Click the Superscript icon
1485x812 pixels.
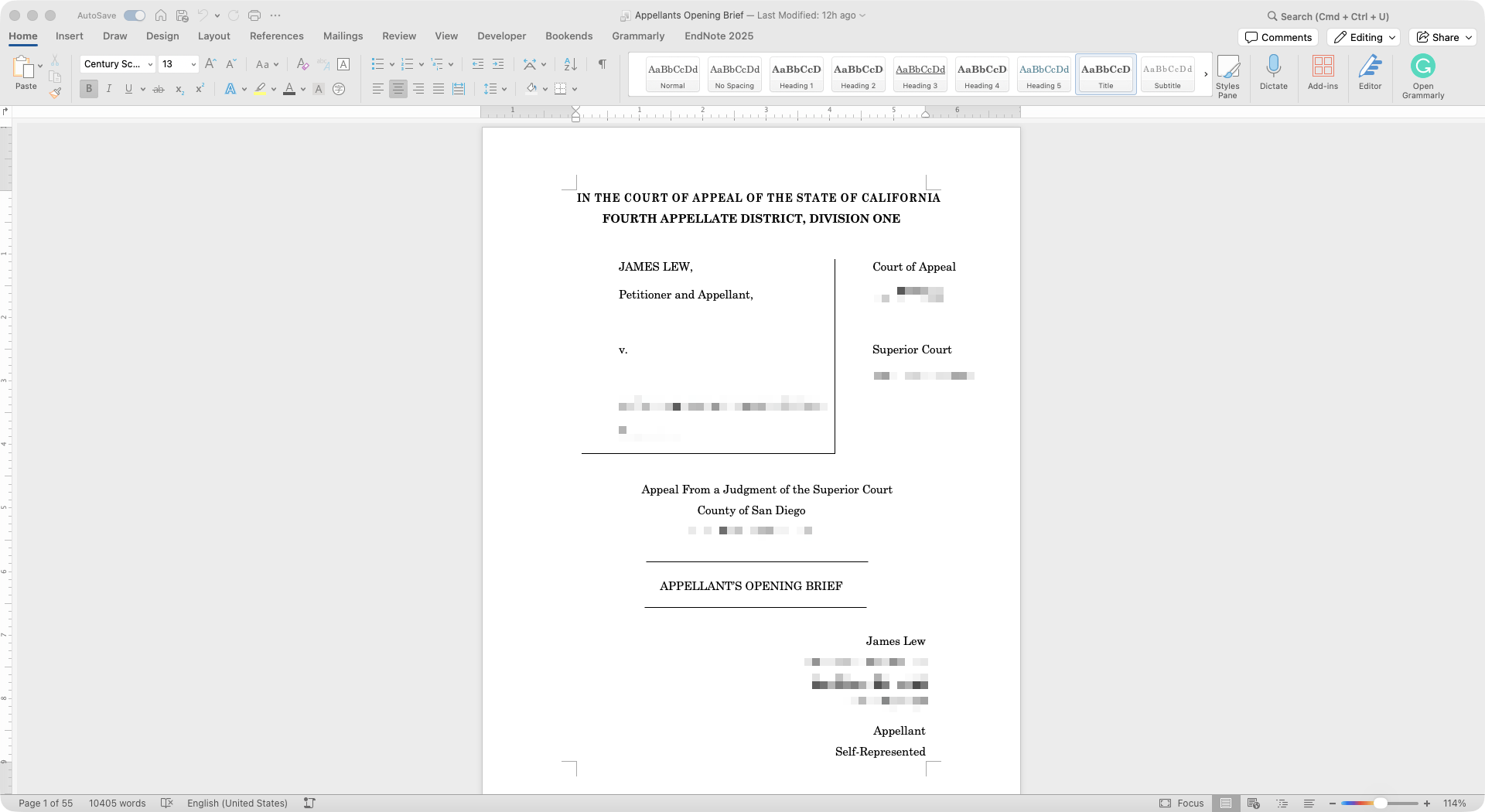pyautogui.click(x=200, y=89)
